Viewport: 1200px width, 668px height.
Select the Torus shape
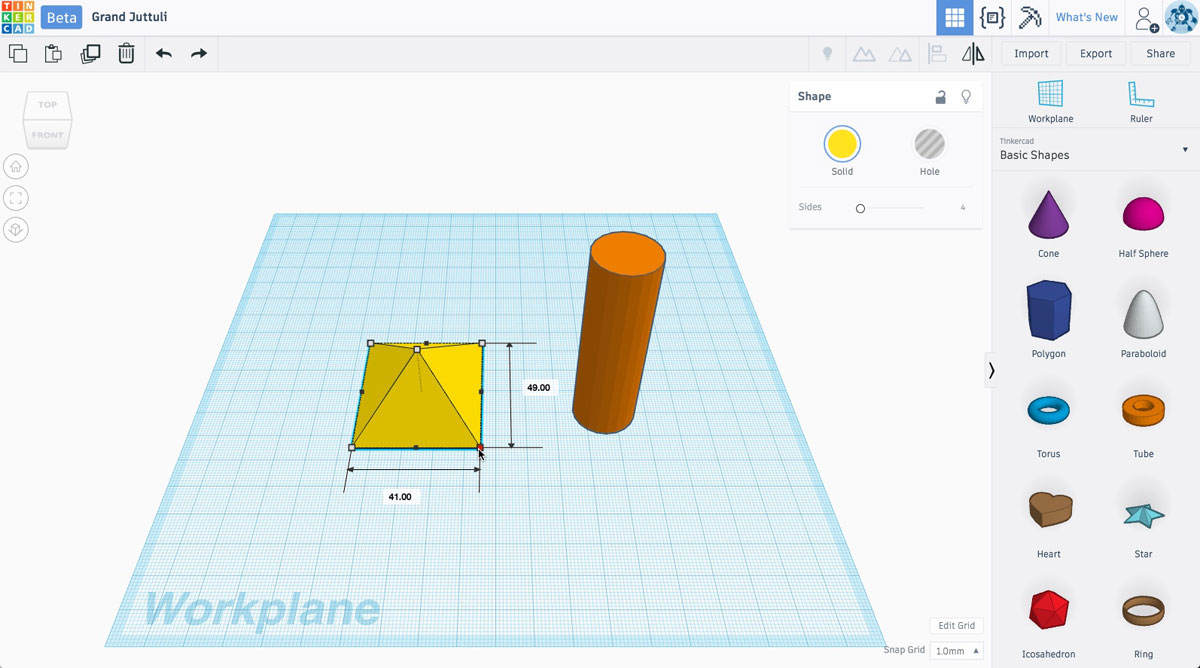(1048, 410)
